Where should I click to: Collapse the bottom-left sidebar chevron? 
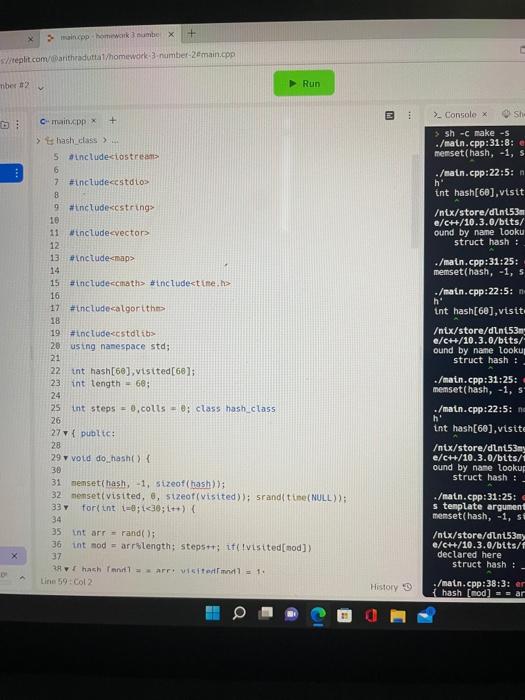[x=22, y=578]
